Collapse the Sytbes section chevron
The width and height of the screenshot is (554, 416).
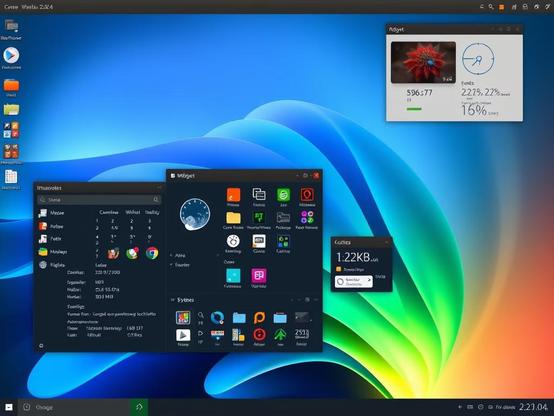[173, 300]
